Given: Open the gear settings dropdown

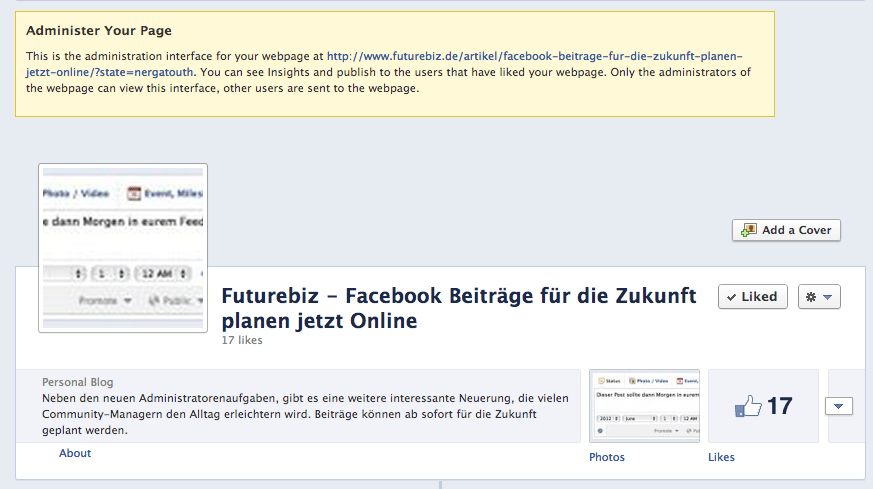Looking at the screenshot, I should coord(819,297).
